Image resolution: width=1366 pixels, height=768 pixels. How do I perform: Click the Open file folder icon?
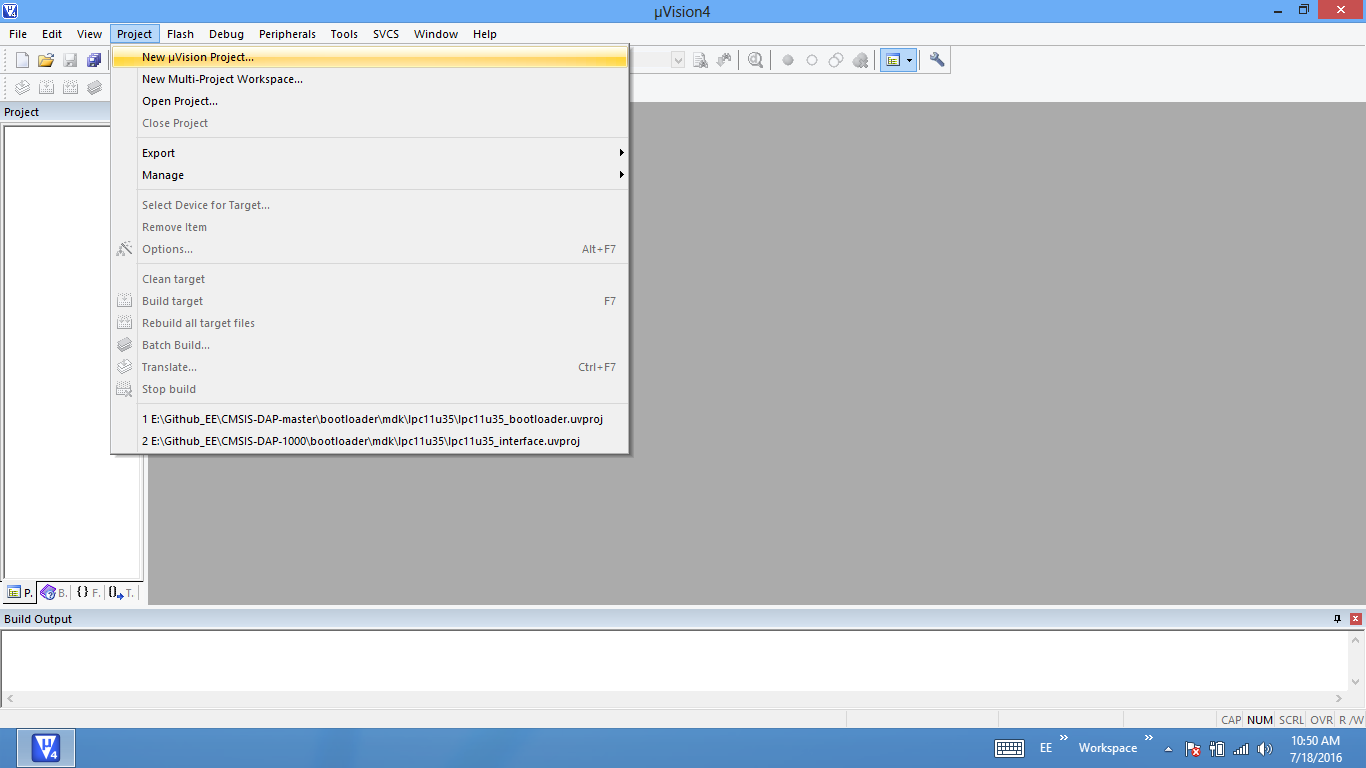point(46,60)
